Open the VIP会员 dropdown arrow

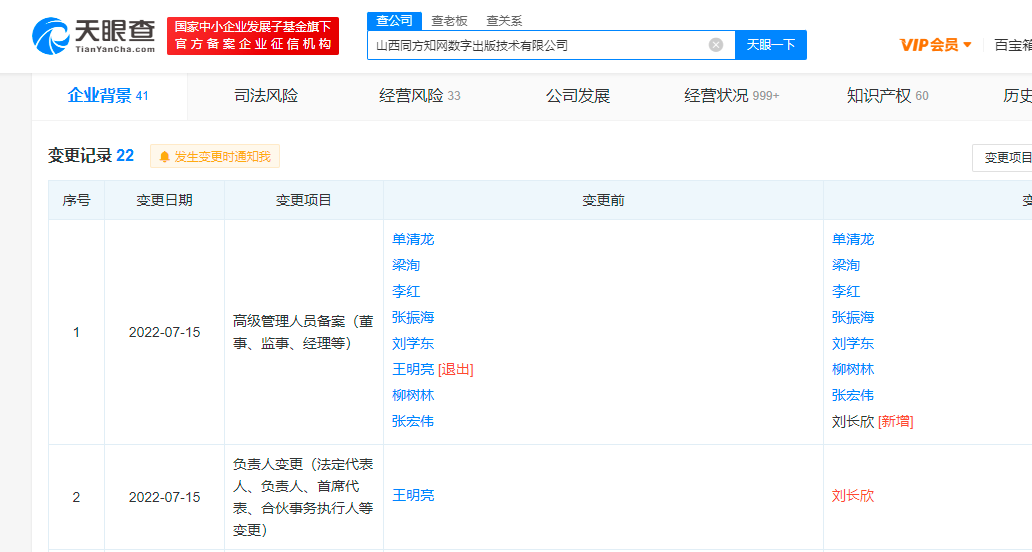(x=967, y=45)
